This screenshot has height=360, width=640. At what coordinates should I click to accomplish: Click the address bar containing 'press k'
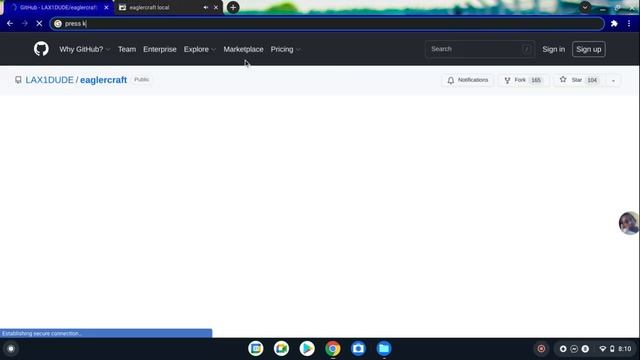point(327,24)
